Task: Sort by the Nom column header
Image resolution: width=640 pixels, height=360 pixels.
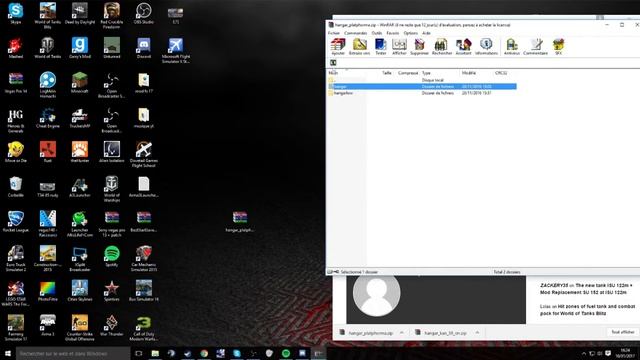Action: coord(333,73)
